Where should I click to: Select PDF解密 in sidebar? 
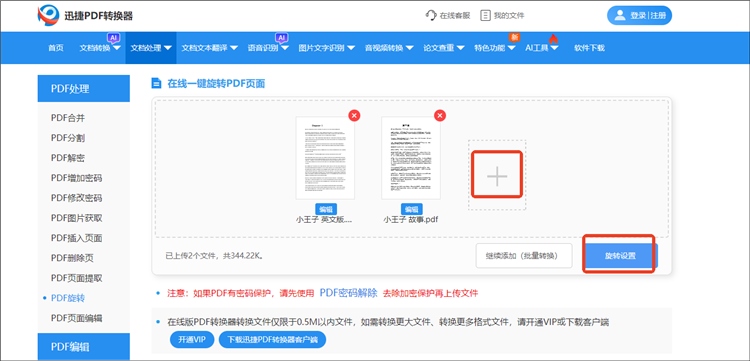[x=68, y=158]
